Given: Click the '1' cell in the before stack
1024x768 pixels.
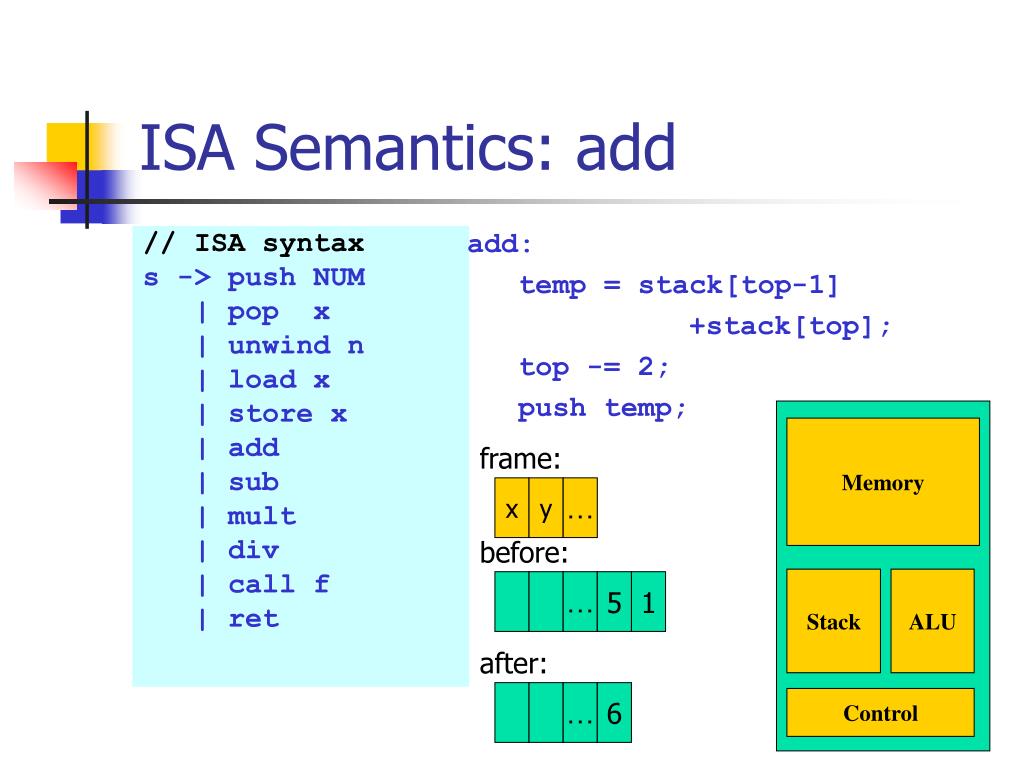Looking at the screenshot, I should click(648, 601).
